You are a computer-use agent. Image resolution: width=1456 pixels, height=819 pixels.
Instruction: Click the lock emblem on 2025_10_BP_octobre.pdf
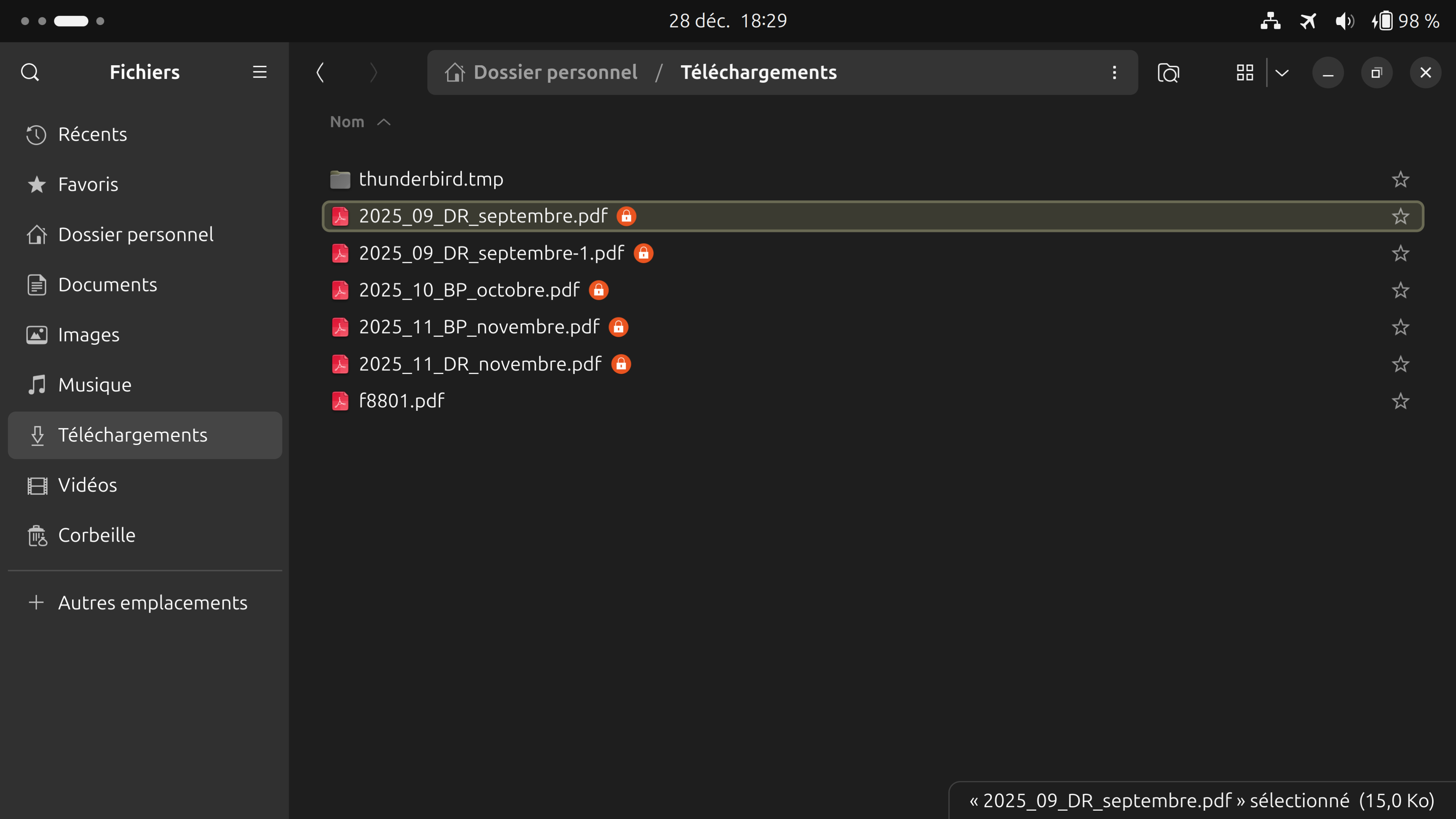coord(598,291)
